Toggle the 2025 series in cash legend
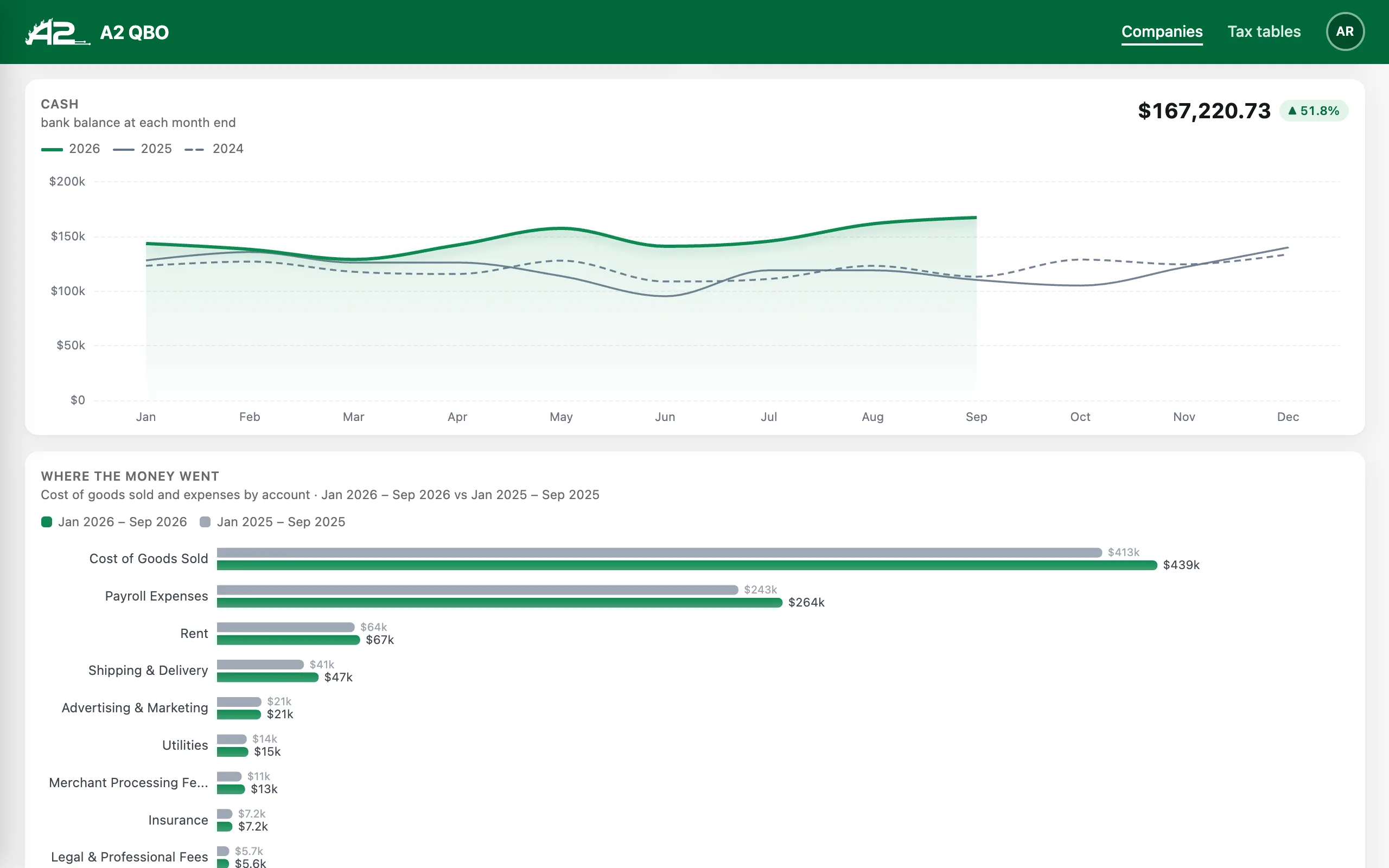 pos(142,149)
